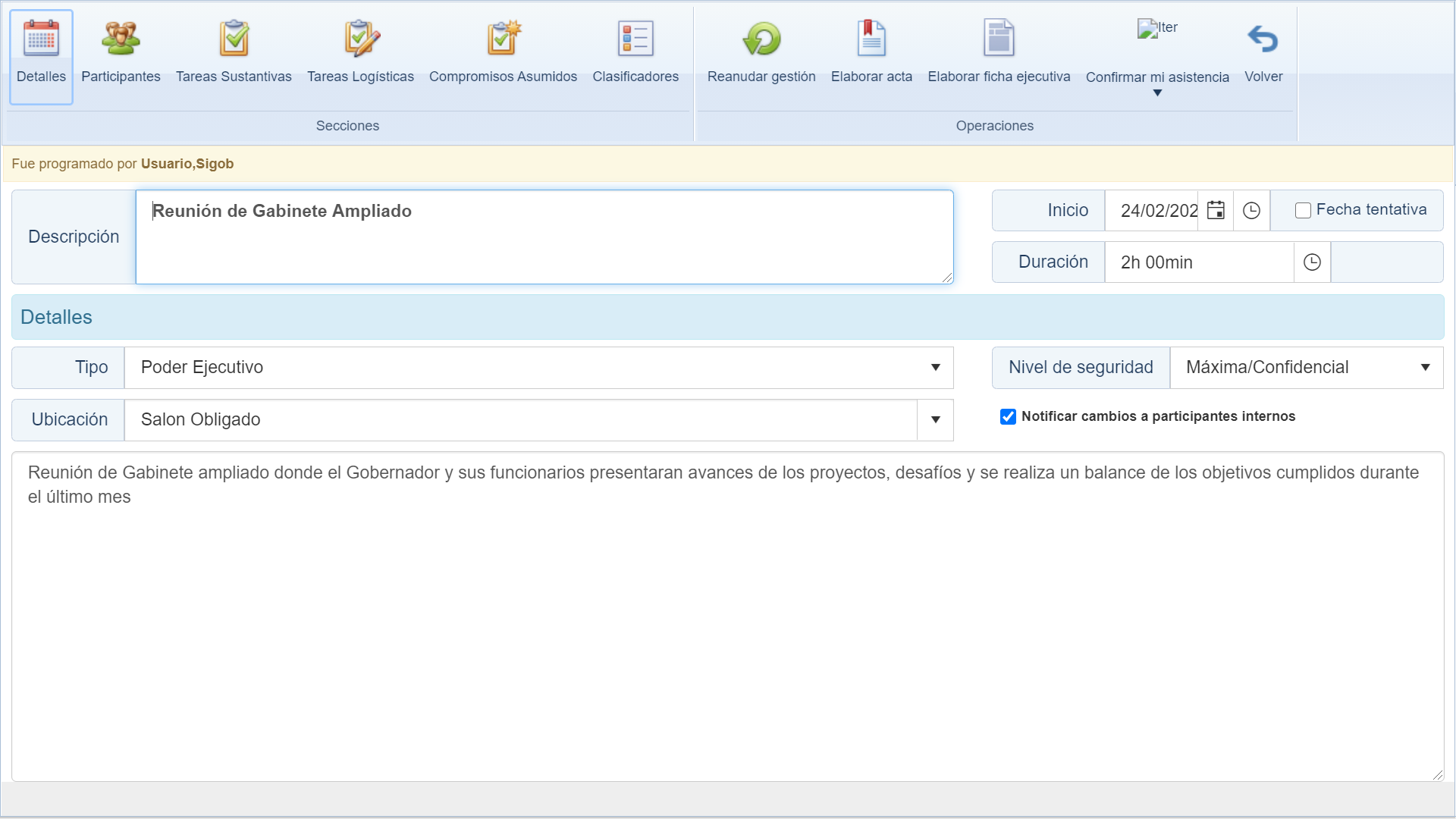
Task: Click into the Descripción text field
Action: coord(544,237)
